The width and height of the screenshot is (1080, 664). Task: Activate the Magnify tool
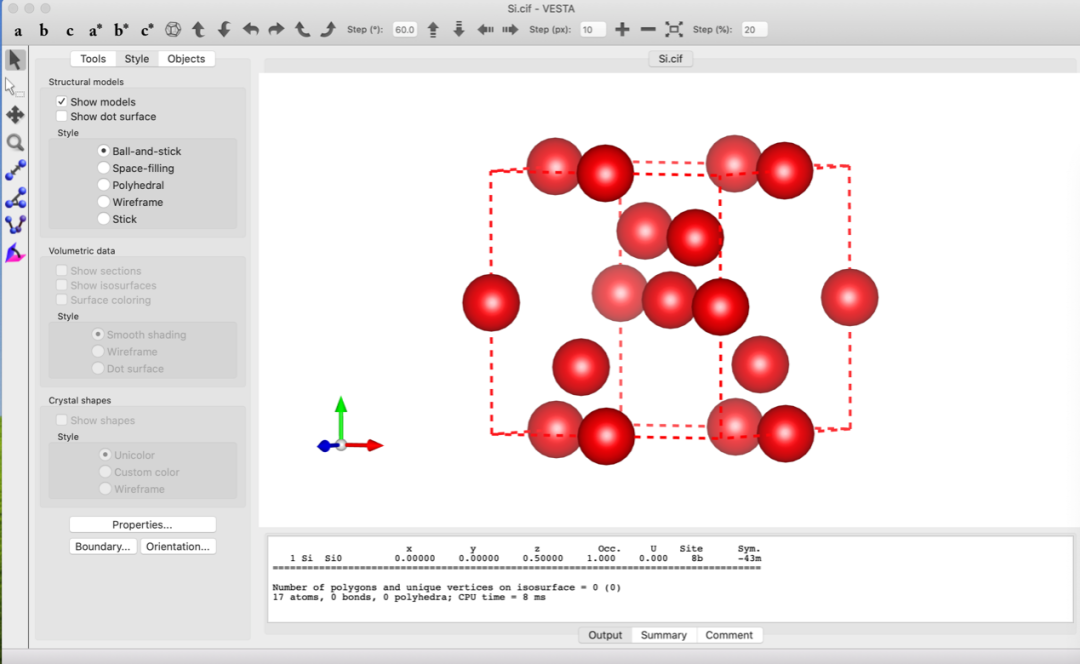pos(15,143)
